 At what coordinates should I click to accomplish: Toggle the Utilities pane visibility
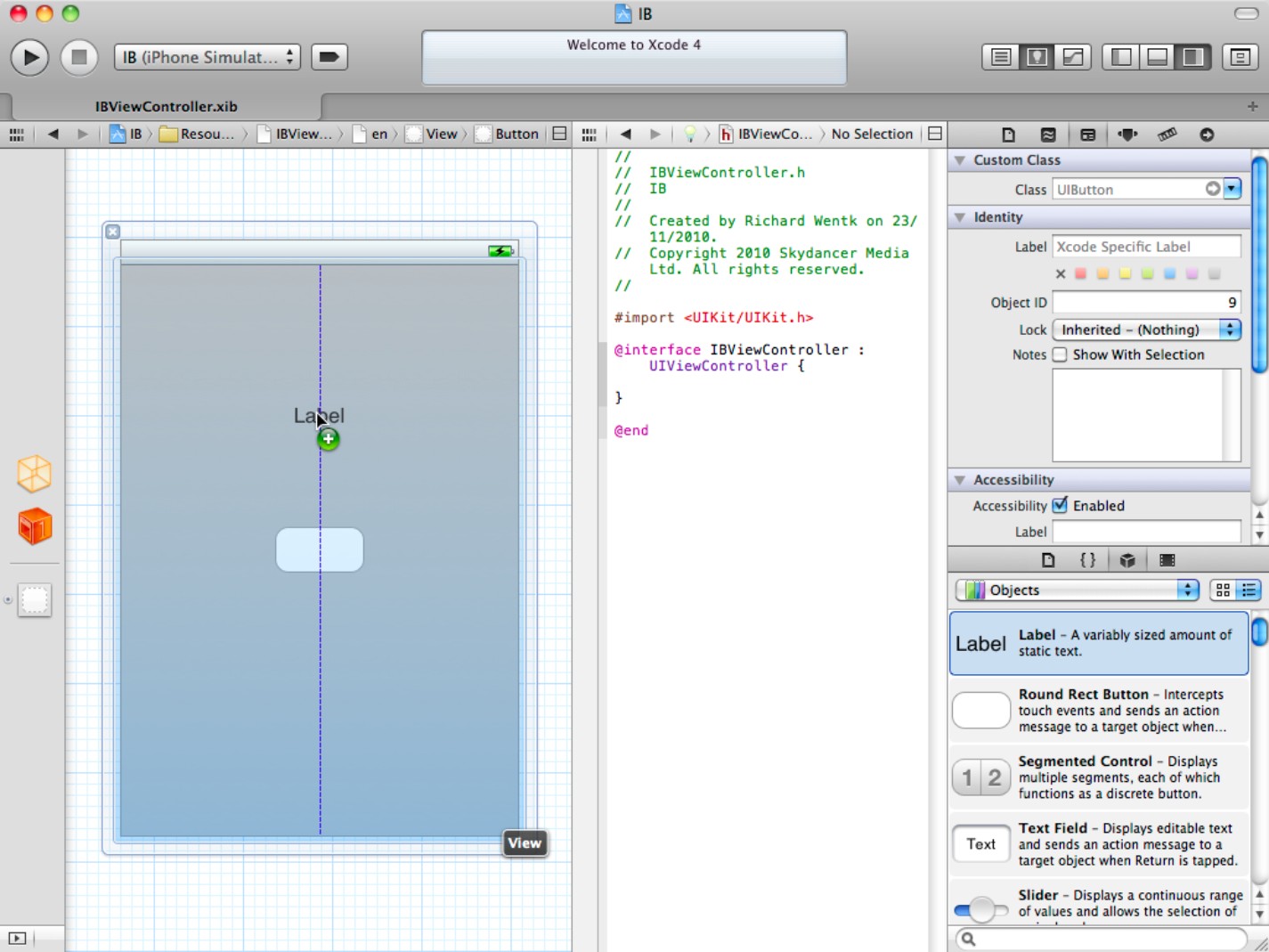coord(1193,57)
